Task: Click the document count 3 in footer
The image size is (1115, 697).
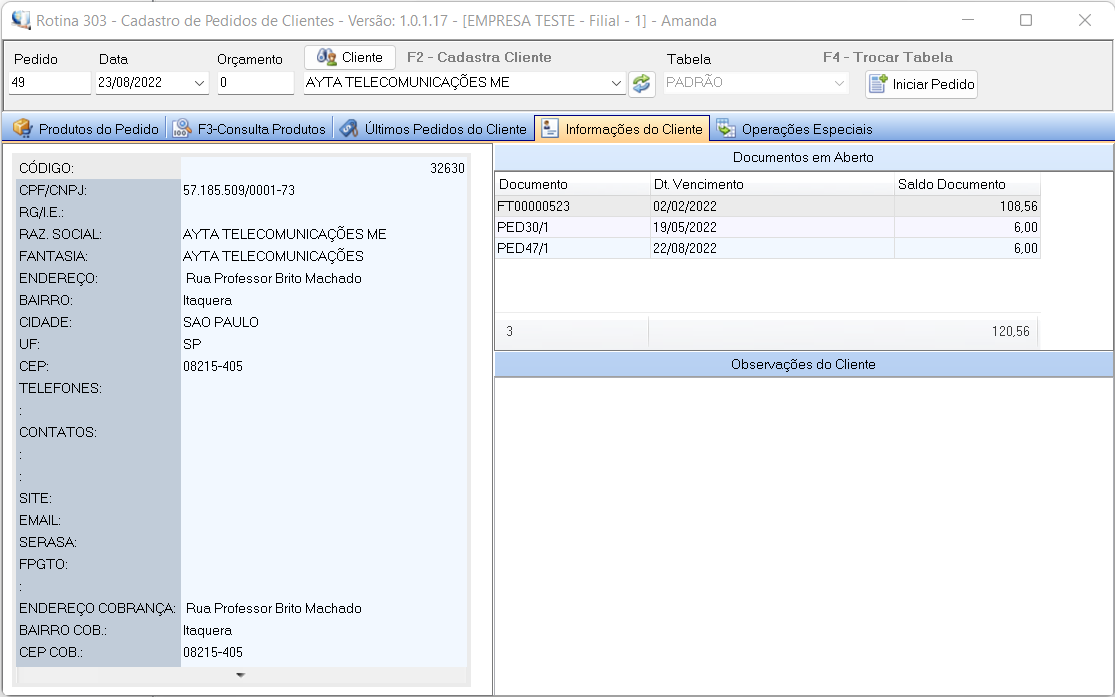Action: point(509,331)
